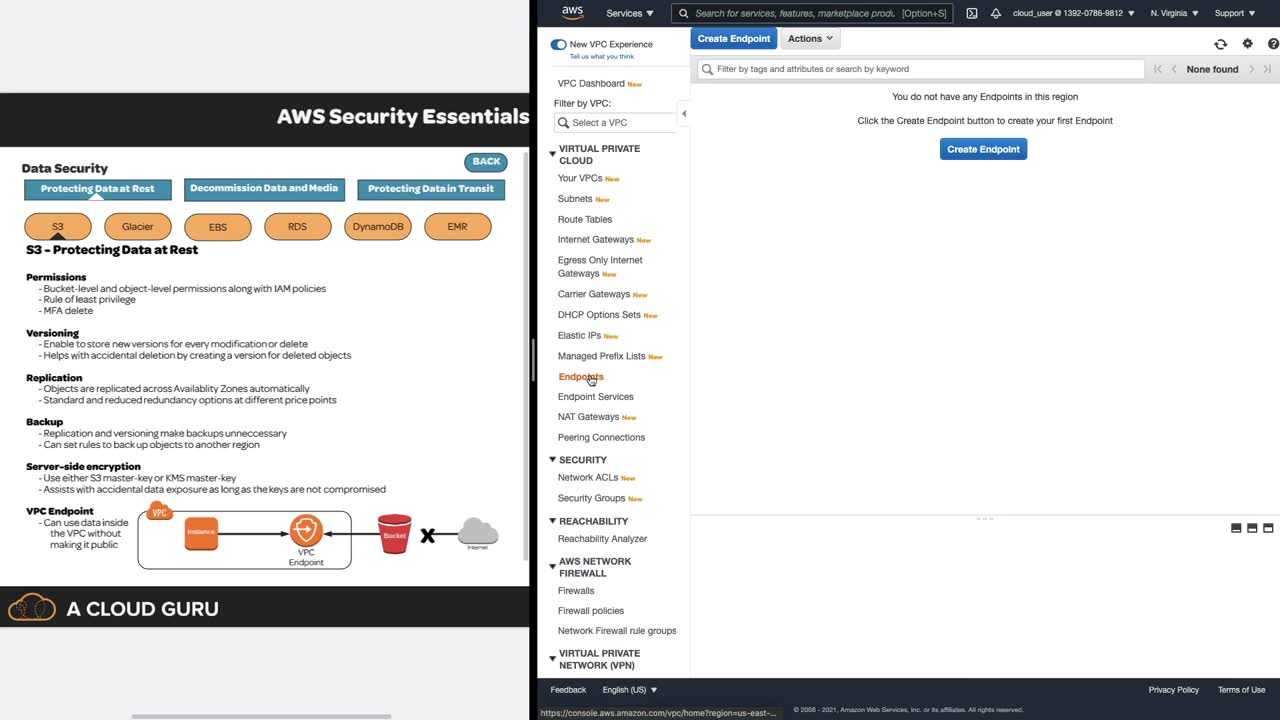Collapse the AWS Network Firewall section
This screenshot has width=1280, height=720.
552,567
